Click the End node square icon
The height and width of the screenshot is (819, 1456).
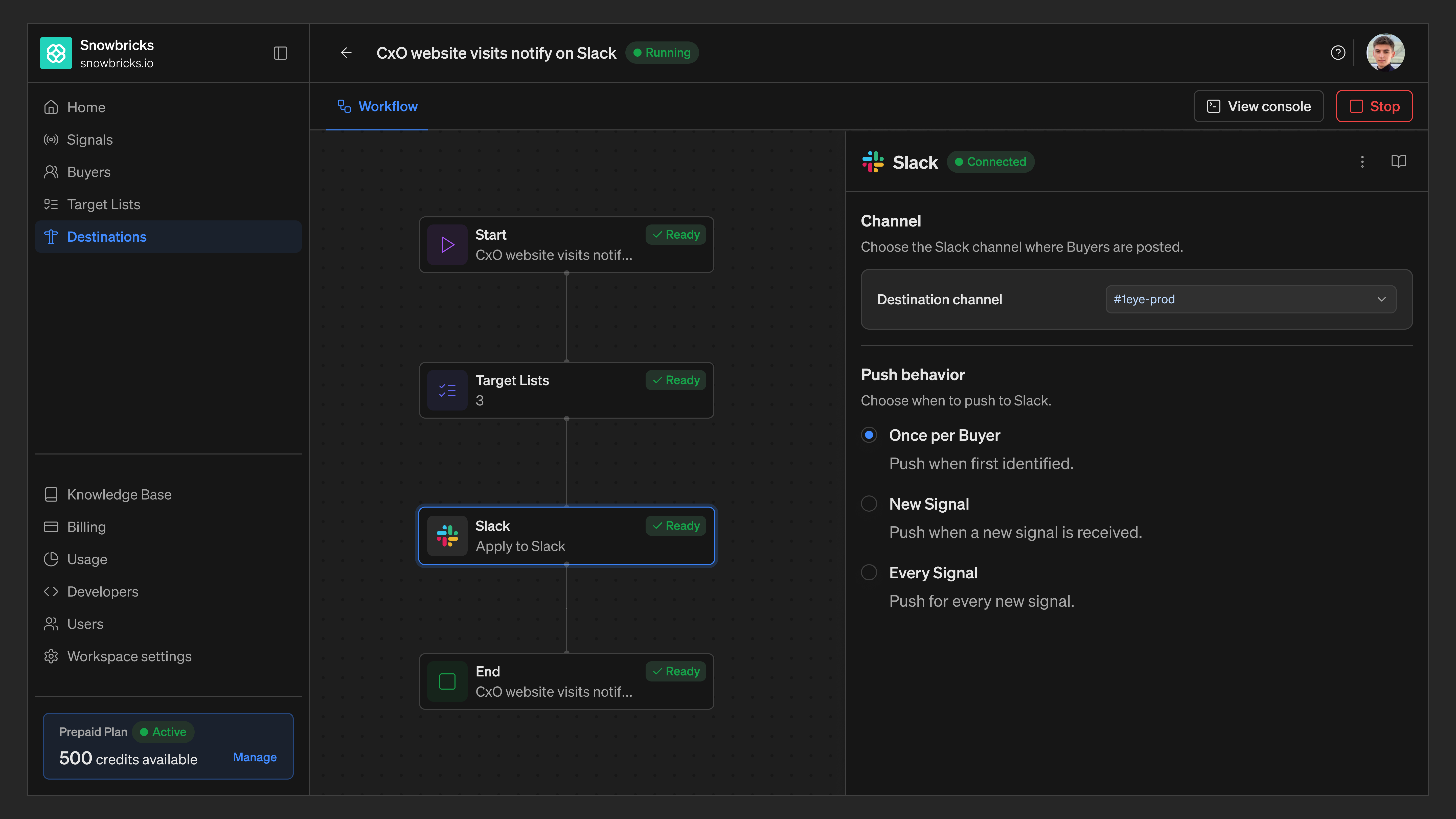coord(447,682)
